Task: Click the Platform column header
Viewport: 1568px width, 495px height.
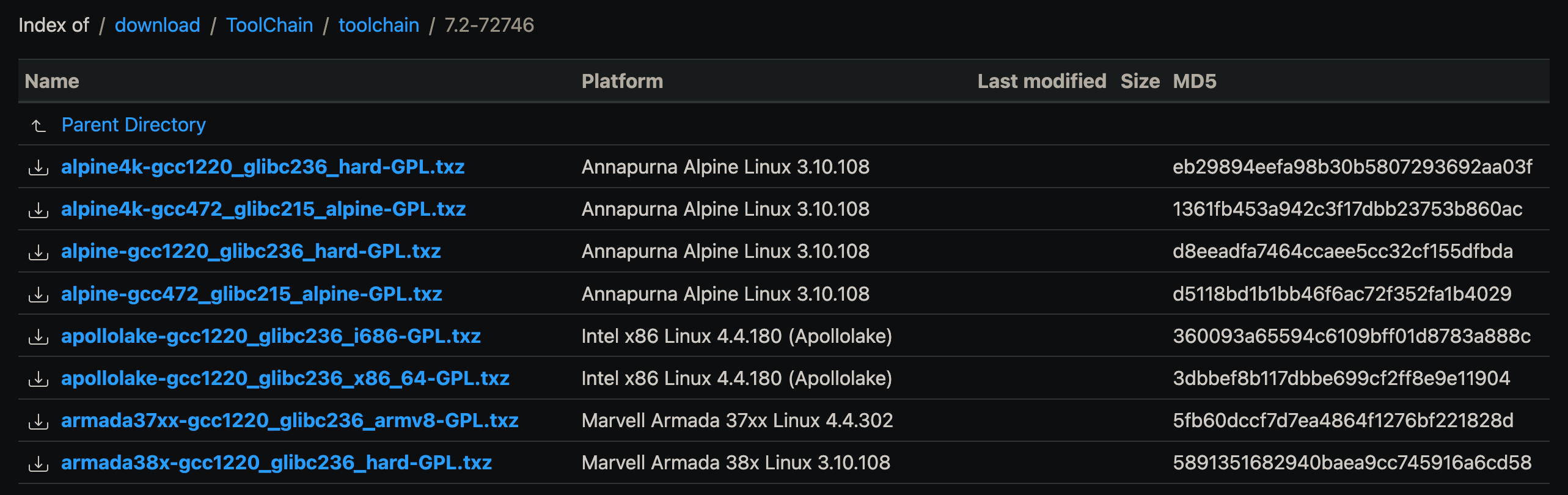Action: point(622,81)
